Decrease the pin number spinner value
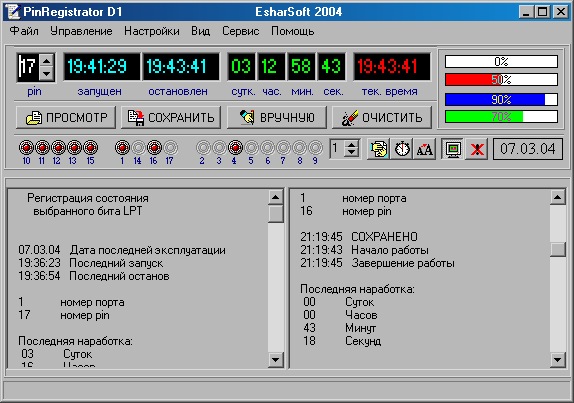Screen dimensions: 574x403 46,74
